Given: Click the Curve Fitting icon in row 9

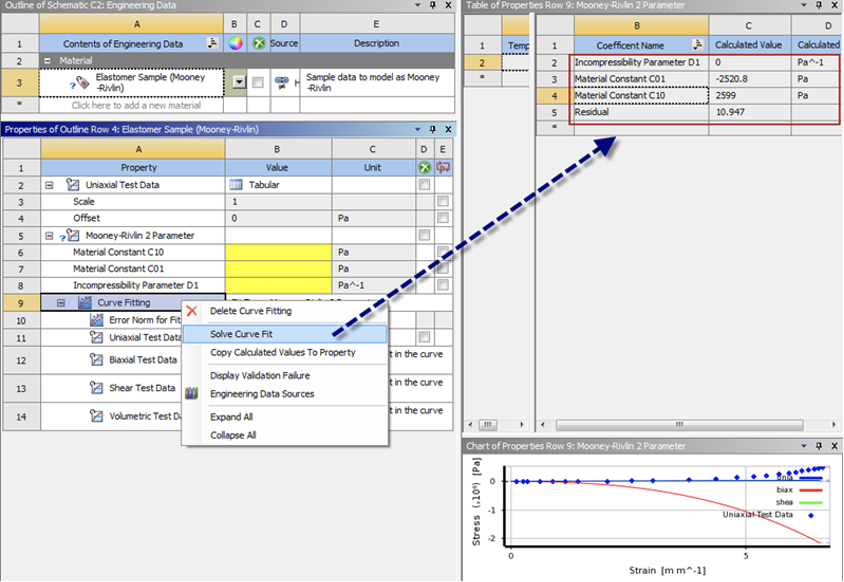Looking at the screenshot, I should (85, 303).
